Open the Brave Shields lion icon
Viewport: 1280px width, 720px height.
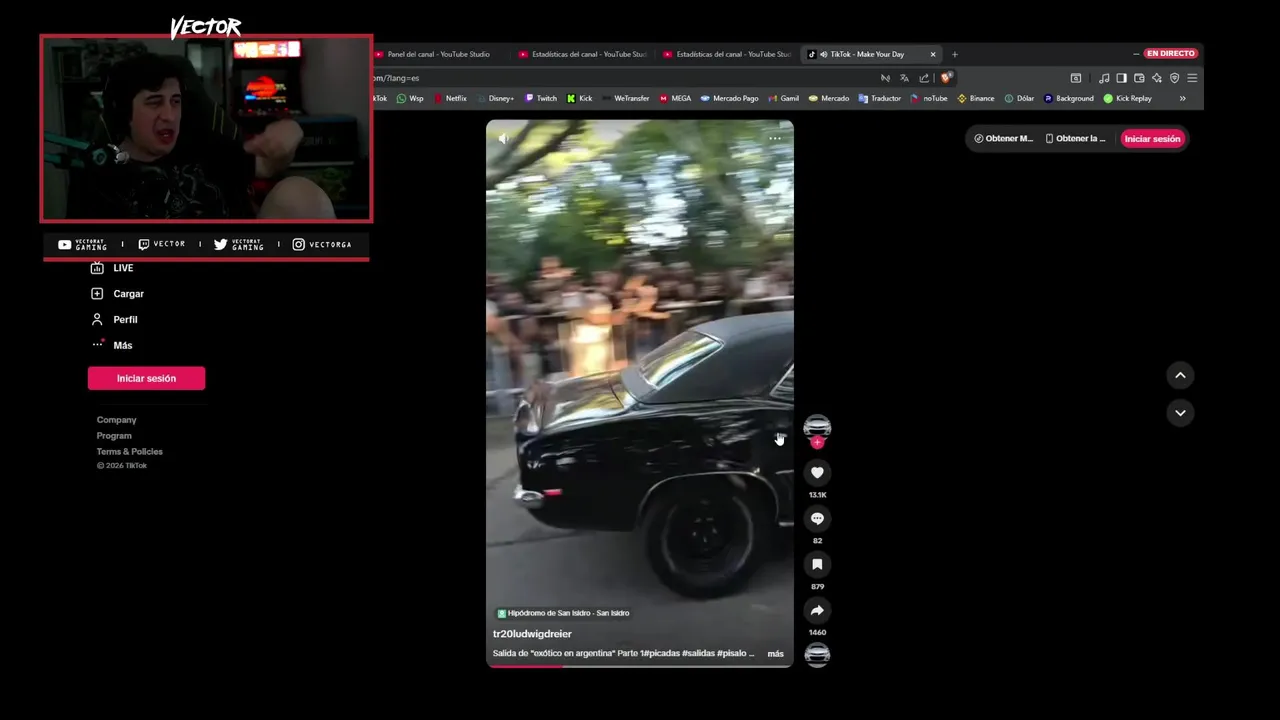point(946,78)
